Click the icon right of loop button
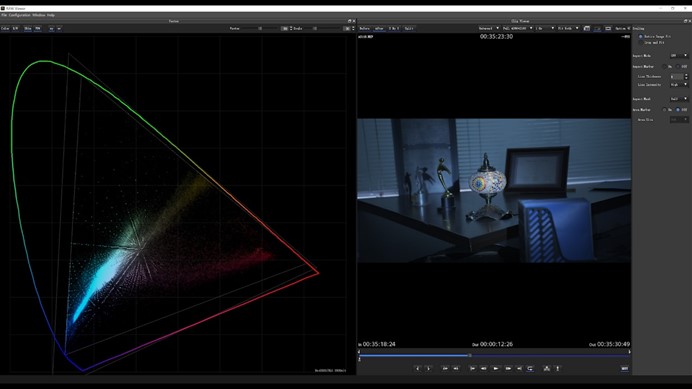 pos(547,368)
